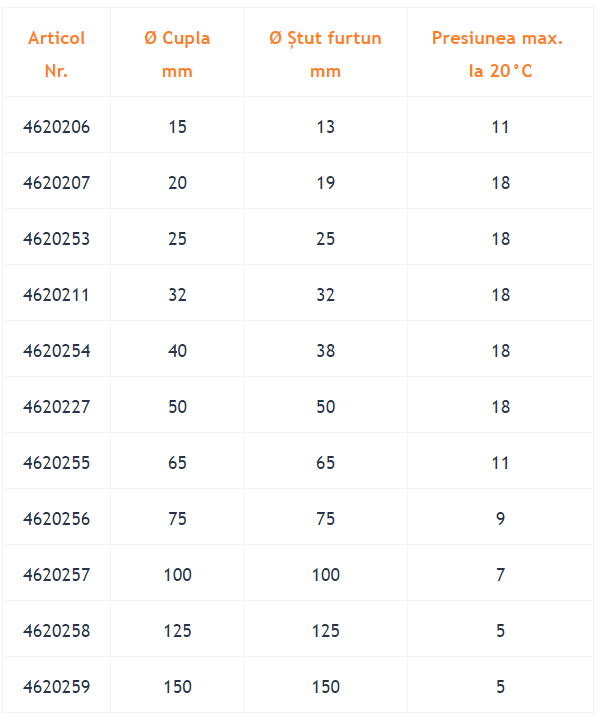
Task: Select article number 4620256
Action: click(56, 519)
